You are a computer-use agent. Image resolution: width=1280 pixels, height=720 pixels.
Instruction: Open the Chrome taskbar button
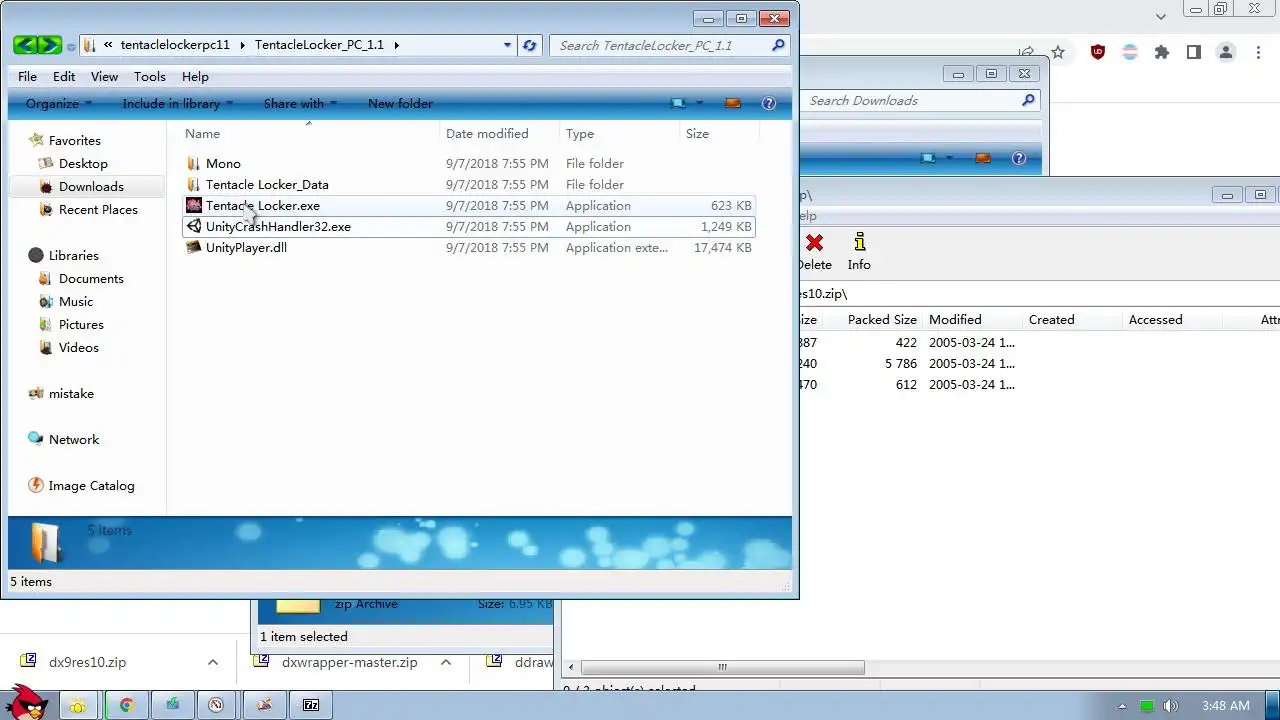127,705
